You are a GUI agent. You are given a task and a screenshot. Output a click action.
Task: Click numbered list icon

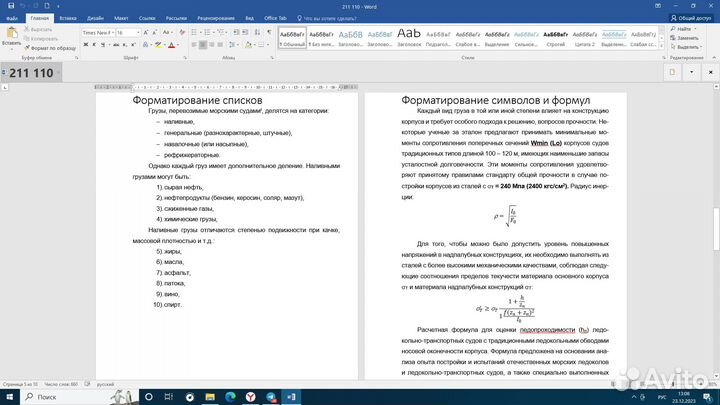207,33
